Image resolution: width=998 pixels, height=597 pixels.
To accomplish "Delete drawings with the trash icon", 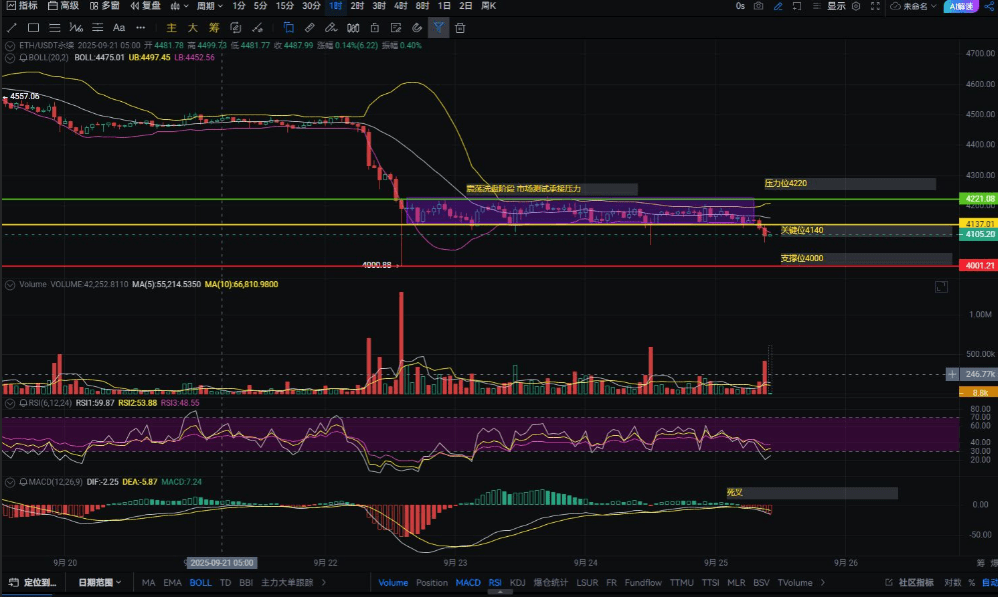I will point(460,28).
